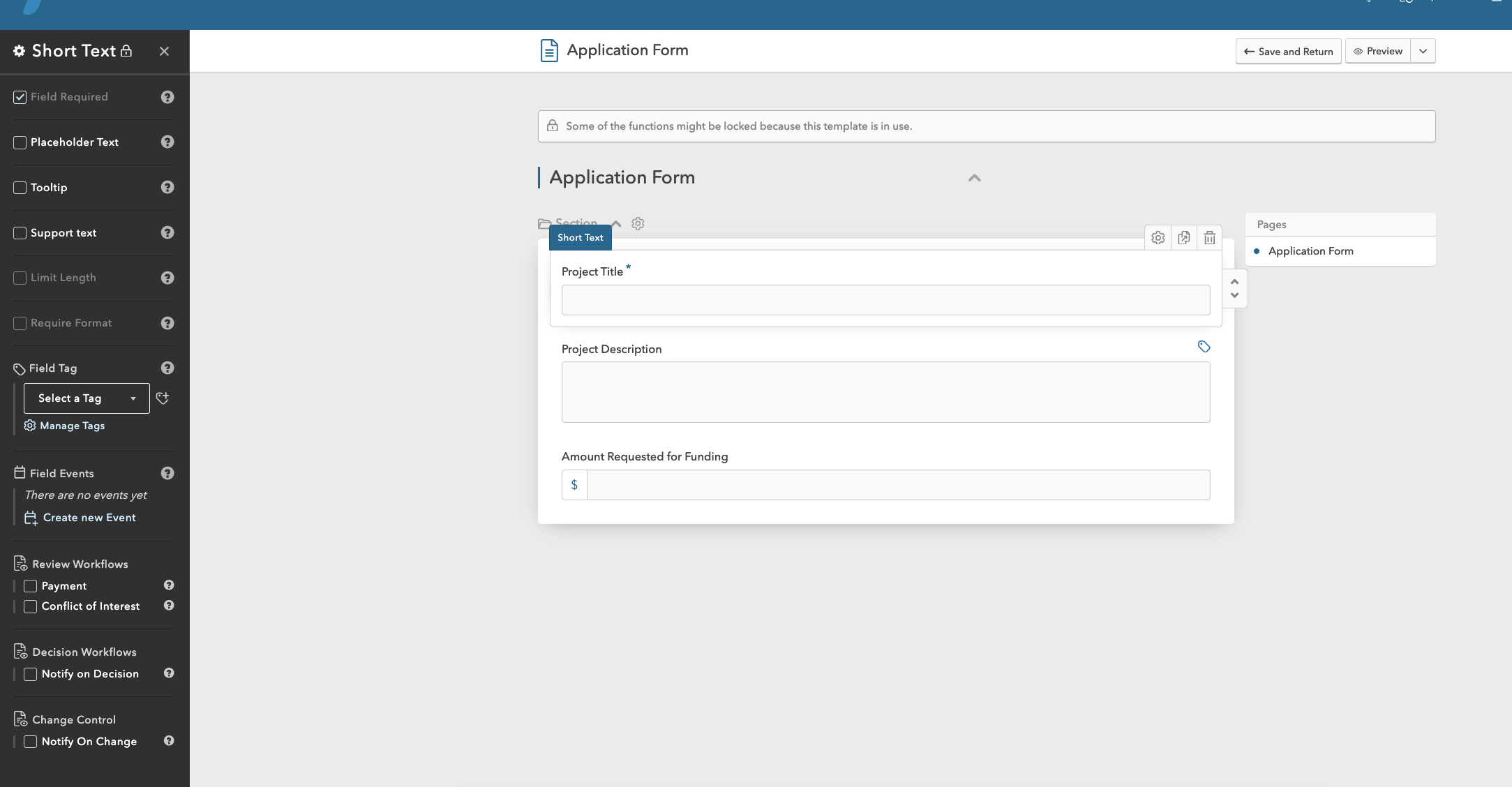
Task: Toggle the Support text checkbox
Action: coord(20,233)
